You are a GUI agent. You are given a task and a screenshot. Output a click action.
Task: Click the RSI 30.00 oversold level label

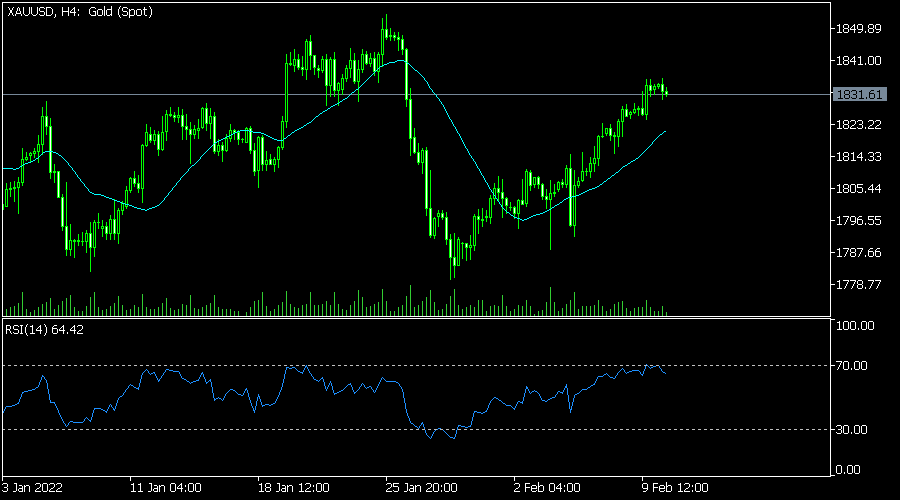[851, 429]
